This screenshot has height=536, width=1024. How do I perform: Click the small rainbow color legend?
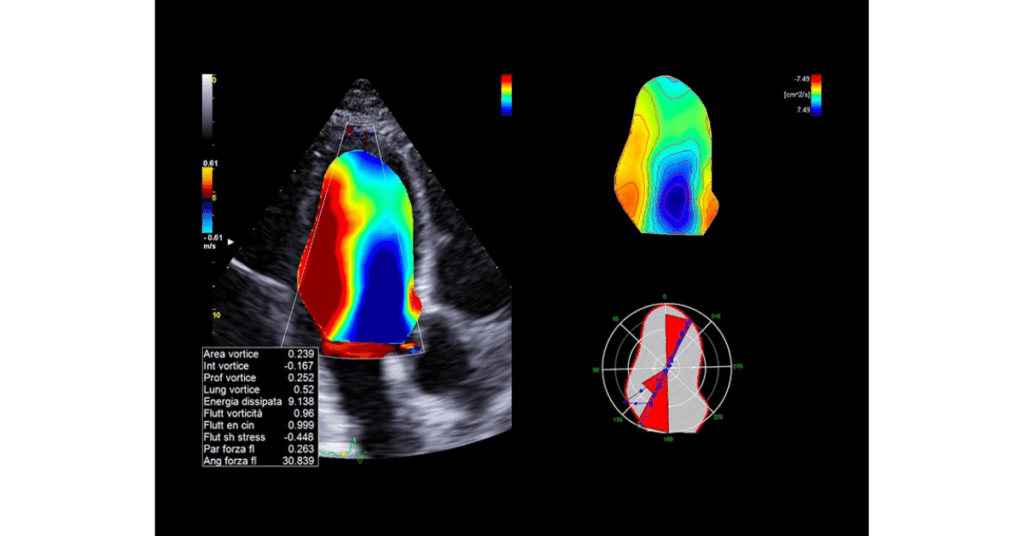coord(506,94)
